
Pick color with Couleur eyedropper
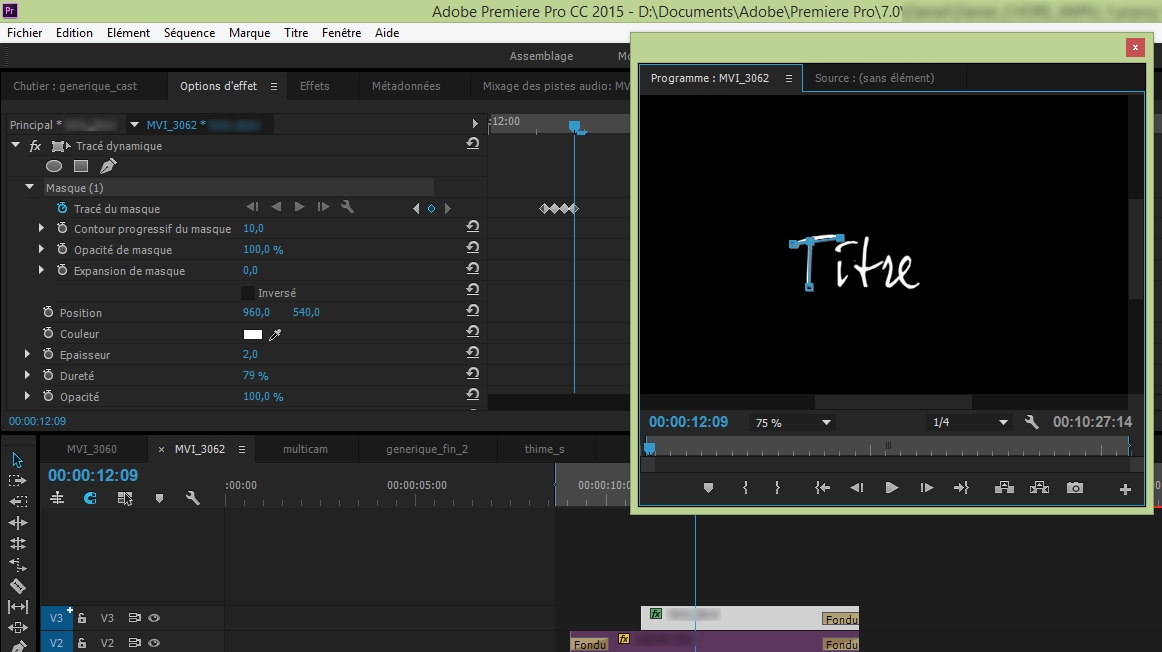pos(275,335)
